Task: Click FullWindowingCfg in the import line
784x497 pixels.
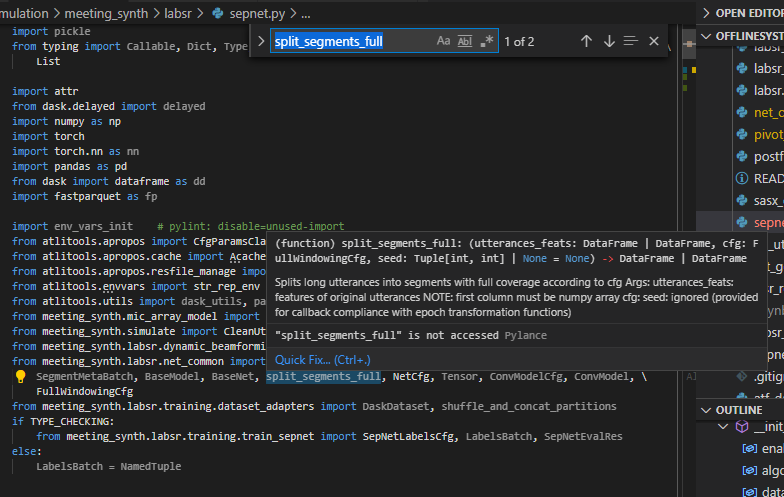Action: pos(84,392)
